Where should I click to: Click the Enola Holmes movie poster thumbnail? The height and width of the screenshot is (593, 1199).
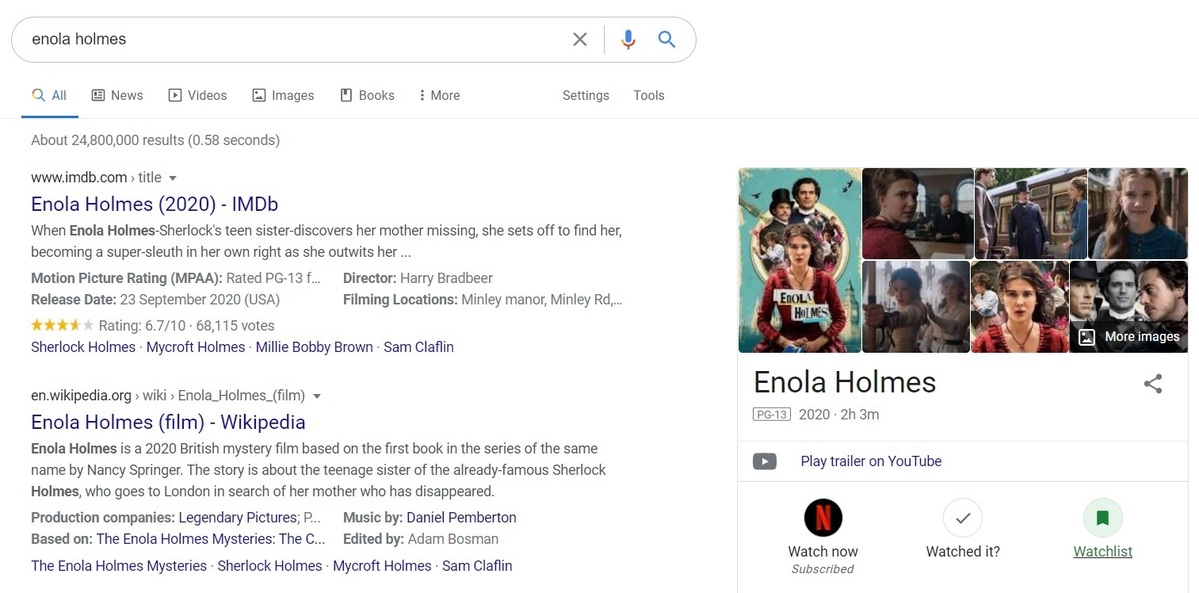click(x=799, y=260)
